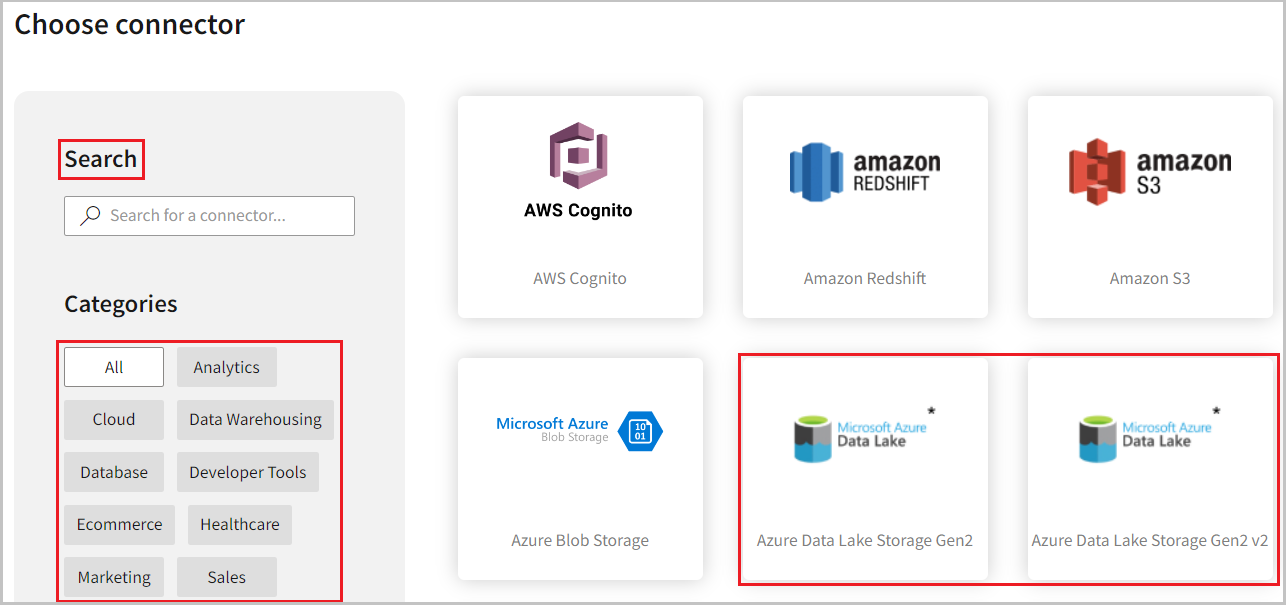Click the Choose connector heading
This screenshot has width=1286, height=605.
(x=129, y=24)
